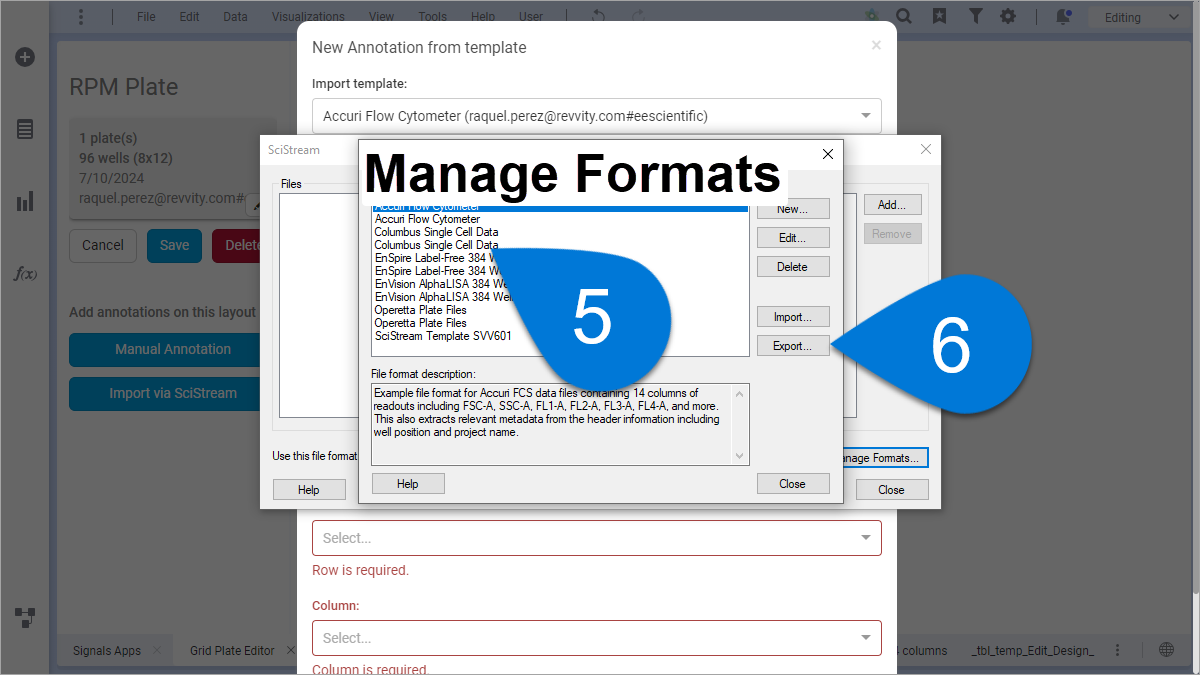Click the green status icon in top bar

(x=872, y=17)
